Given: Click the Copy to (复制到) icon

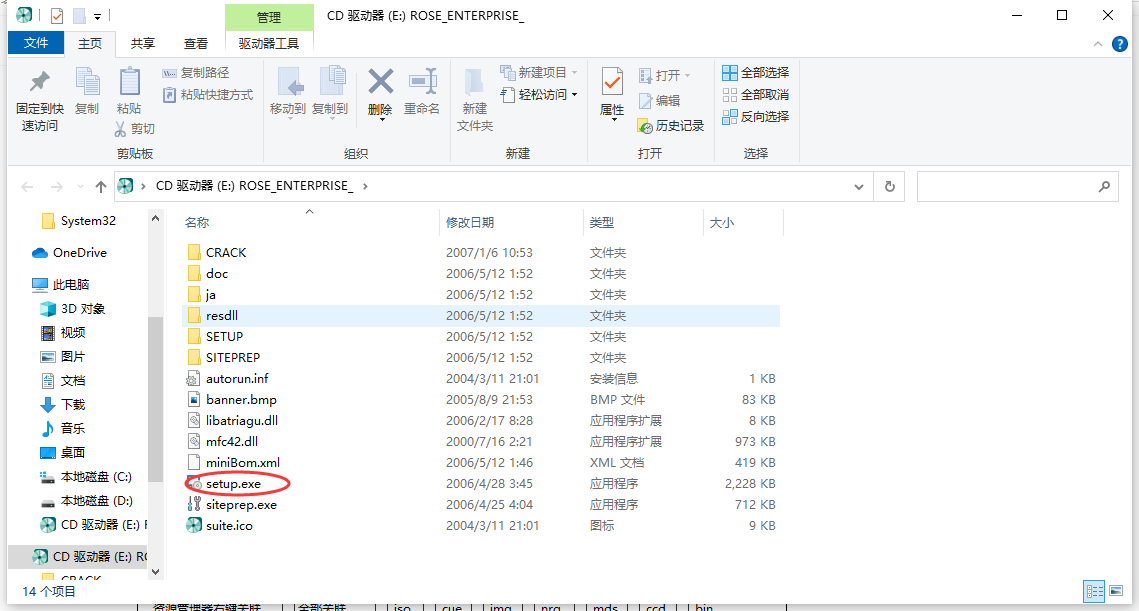Looking at the screenshot, I should [332, 81].
